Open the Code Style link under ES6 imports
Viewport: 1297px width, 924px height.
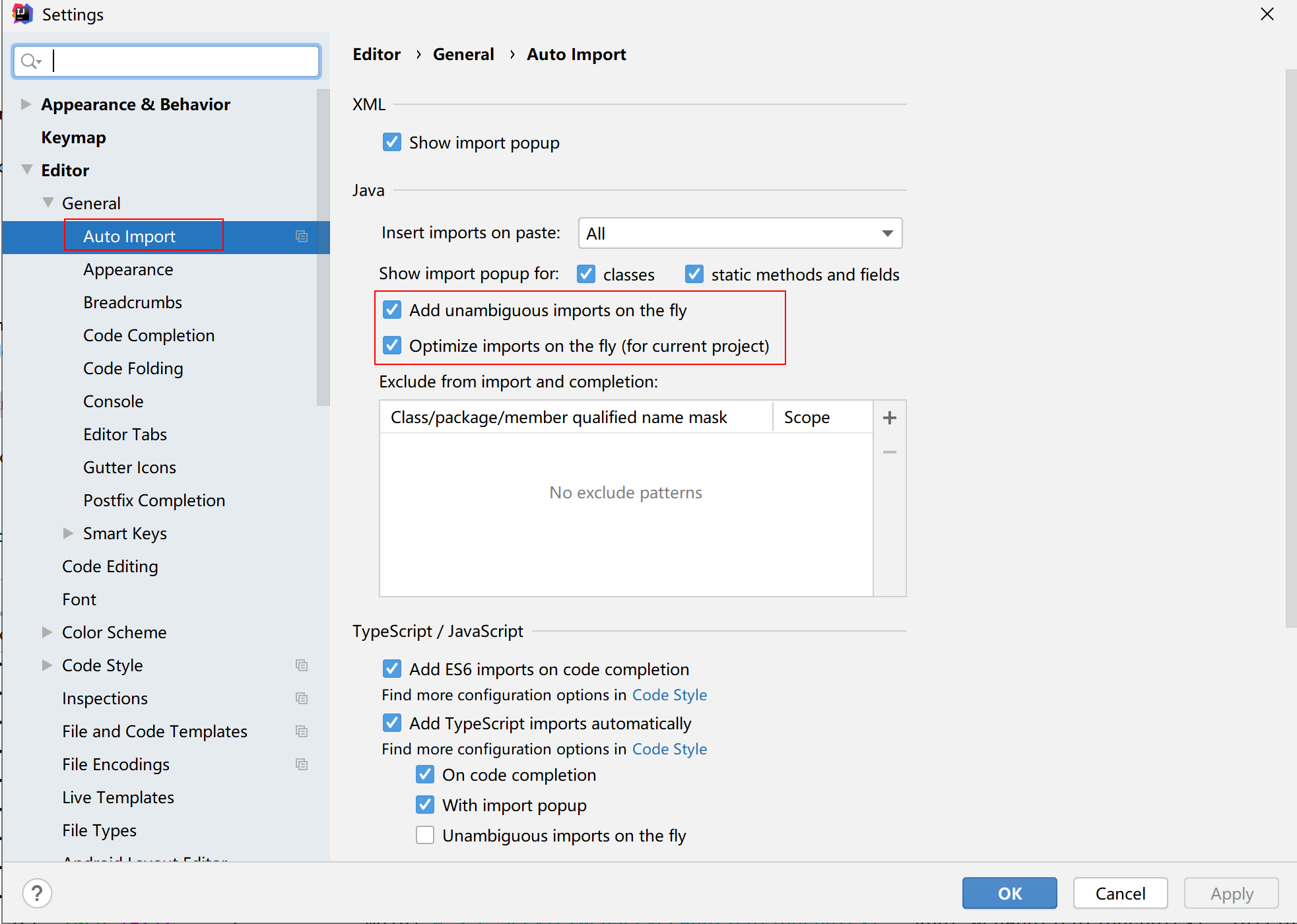coord(669,695)
